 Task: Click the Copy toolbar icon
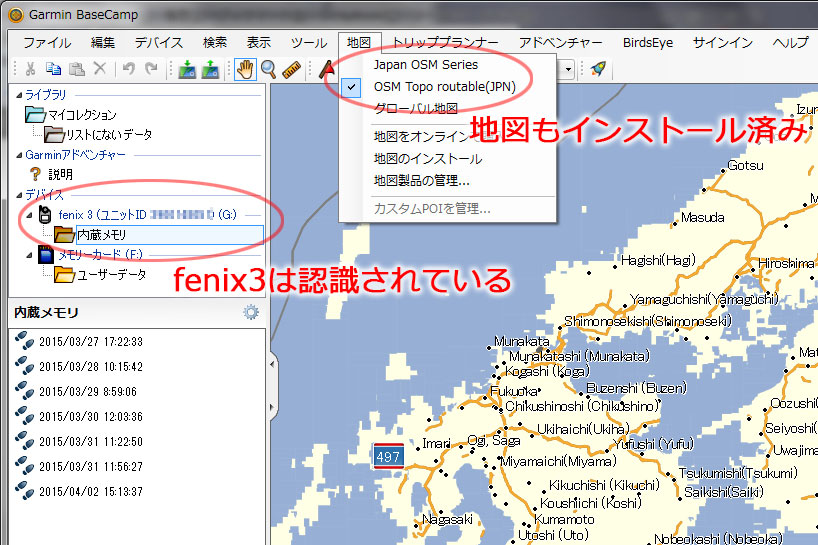point(53,68)
